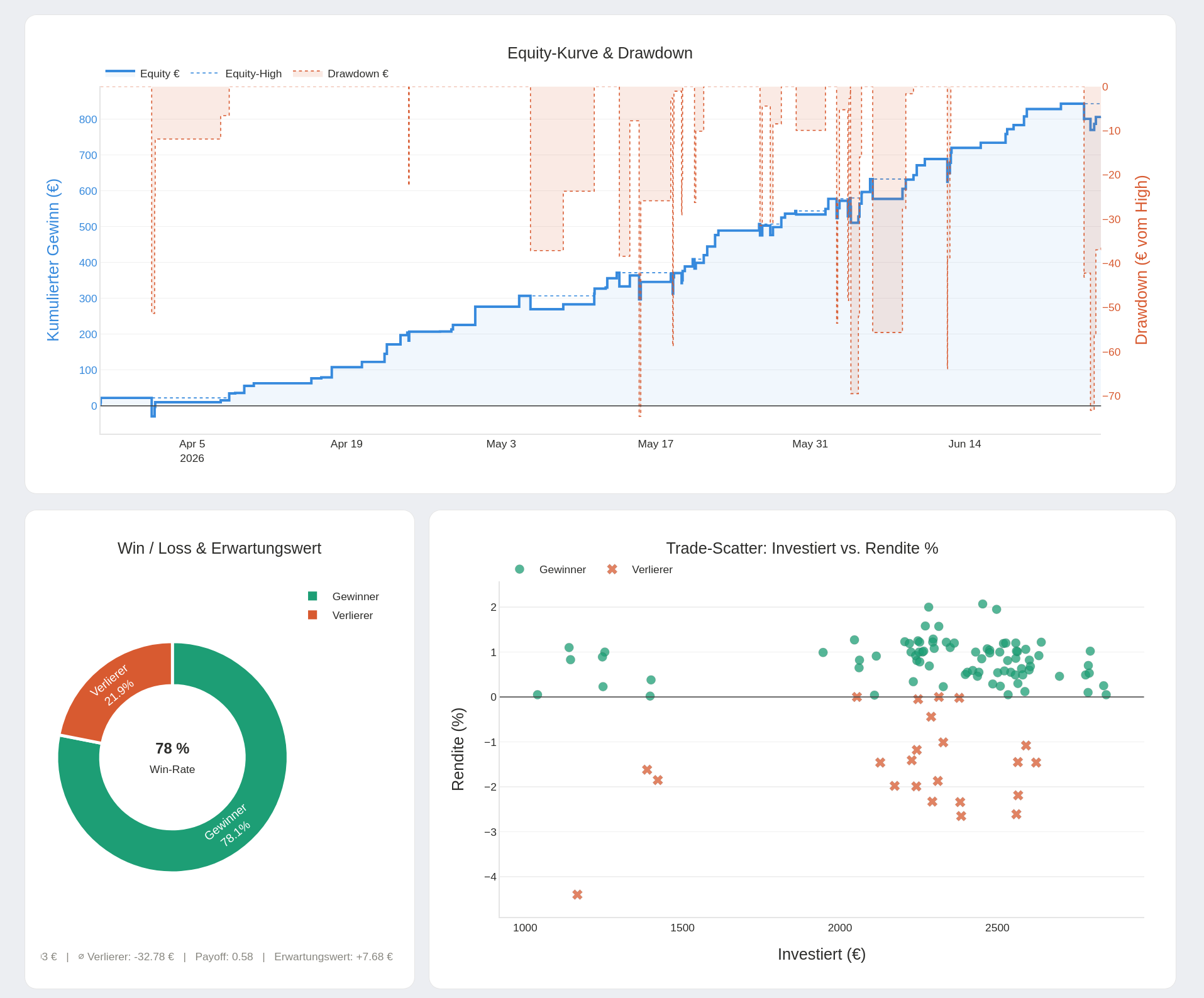Click the '2' tick on the Rendite axis
Screen dimensions: 1204x998
coord(494,607)
